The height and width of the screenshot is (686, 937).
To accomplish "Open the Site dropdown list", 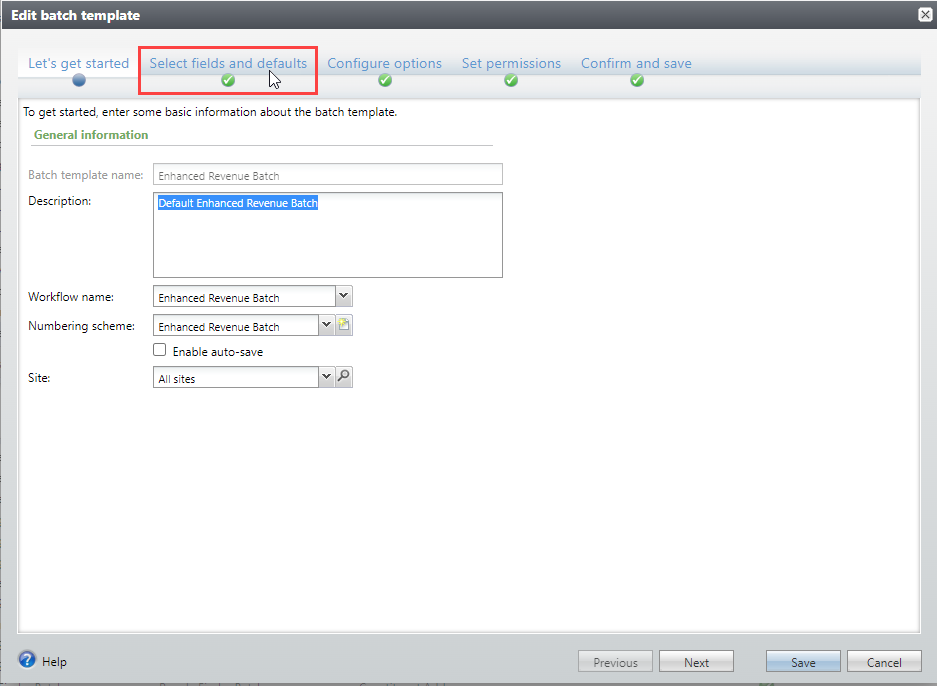I will point(326,377).
